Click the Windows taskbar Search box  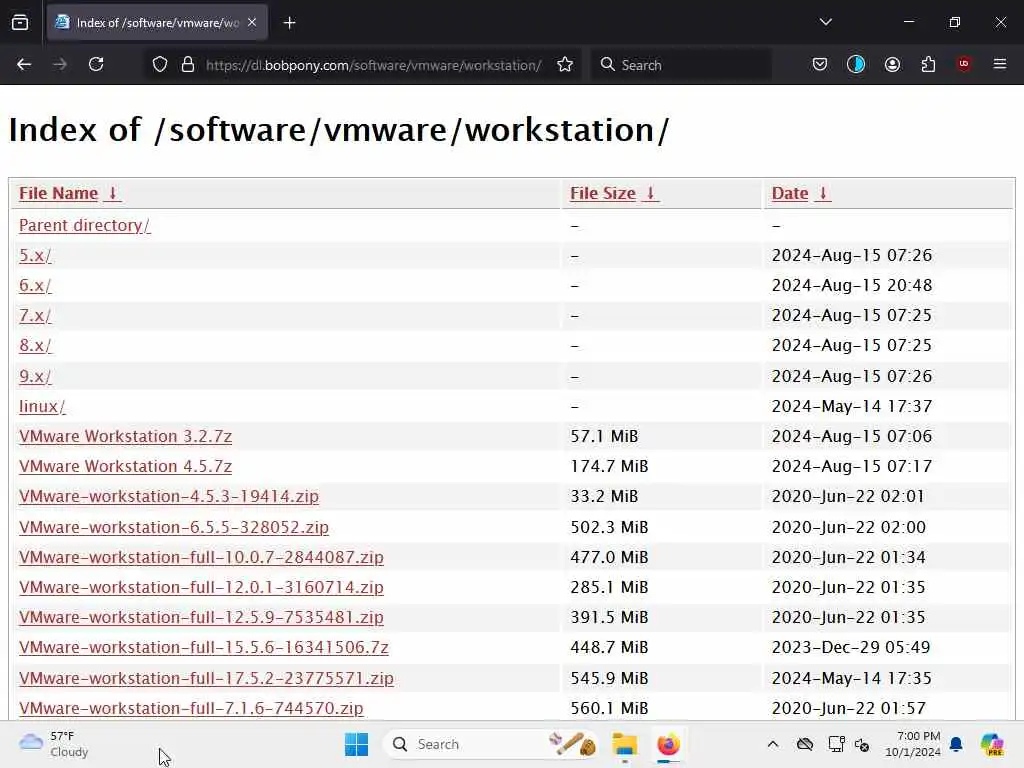pos(492,744)
